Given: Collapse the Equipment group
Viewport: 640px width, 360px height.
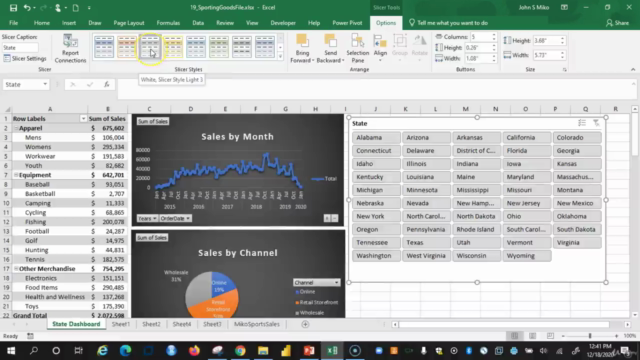Looking at the screenshot, I should tap(16, 175).
